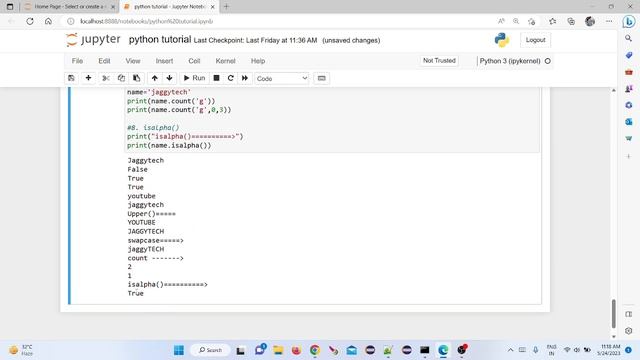Open the browser profile avatar
640x360 pixels.
(590, 21)
